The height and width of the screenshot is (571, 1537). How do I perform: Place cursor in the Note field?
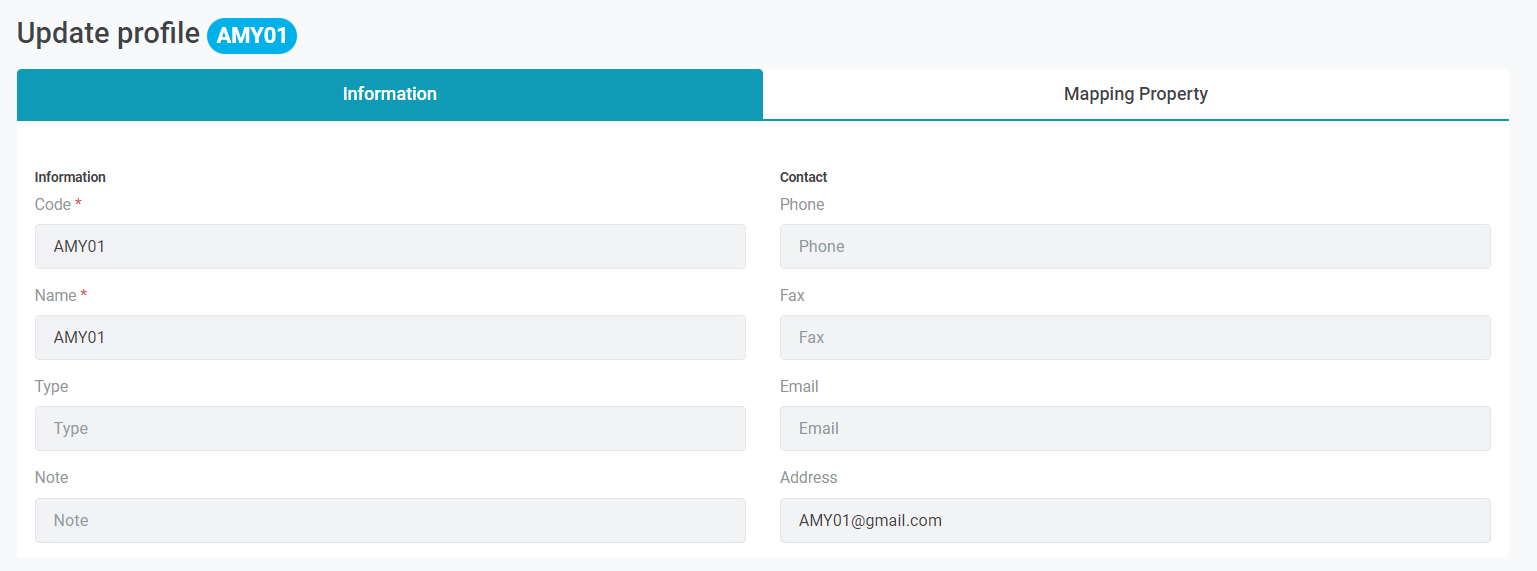click(389, 520)
